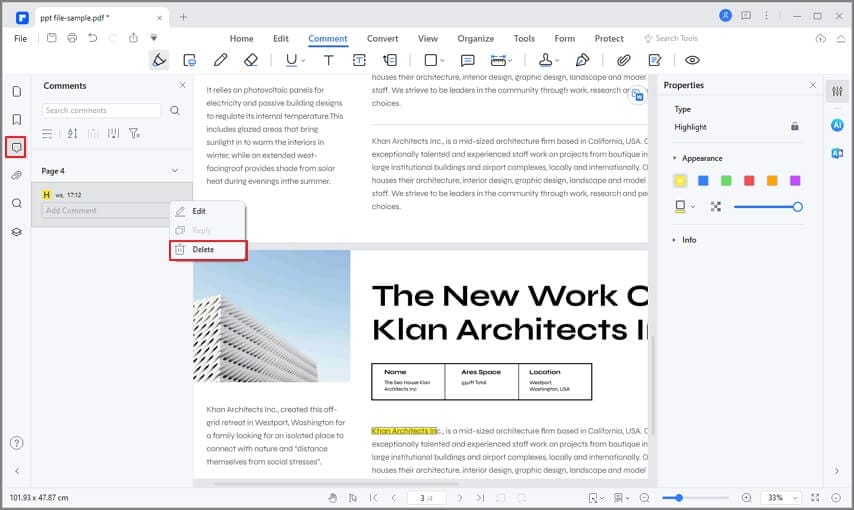Undo the last action

point(93,38)
